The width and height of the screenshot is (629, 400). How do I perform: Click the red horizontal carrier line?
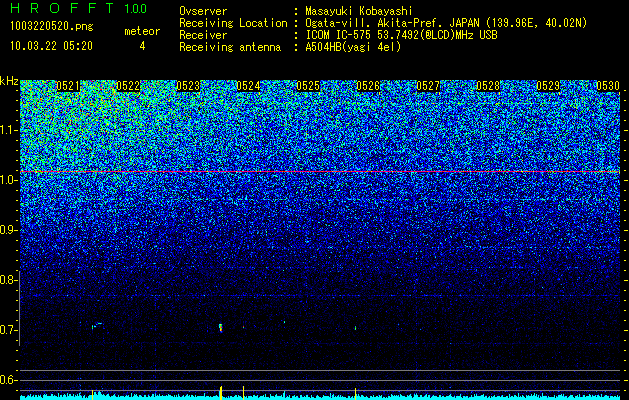point(320,172)
